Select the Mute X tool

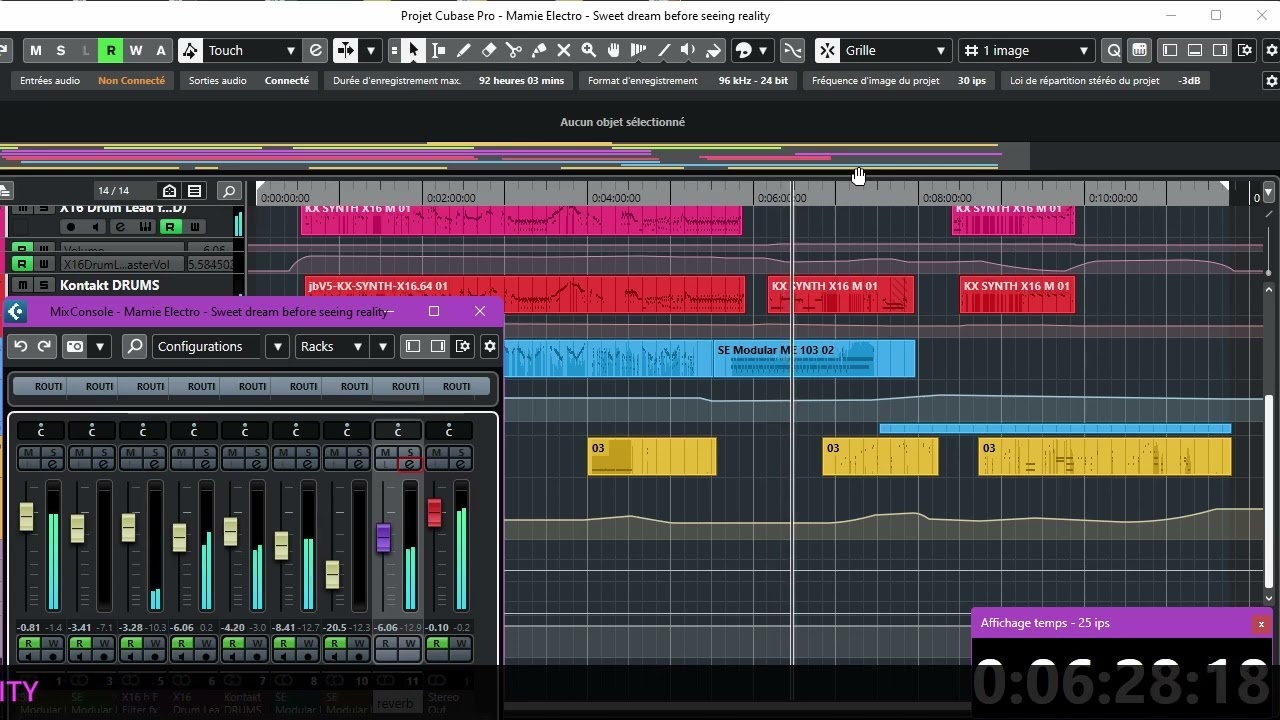click(563, 50)
